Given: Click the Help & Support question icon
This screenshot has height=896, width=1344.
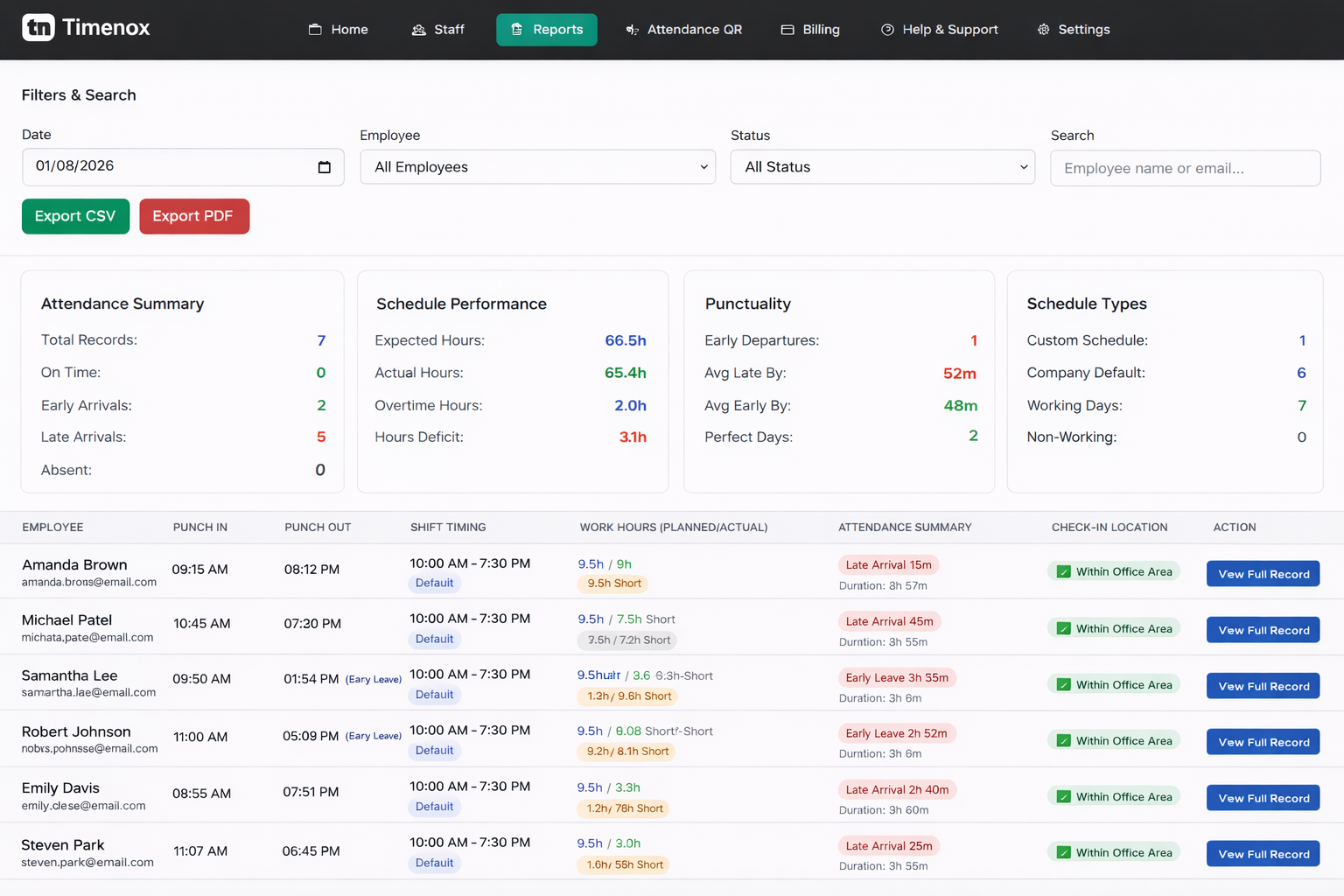Looking at the screenshot, I should point(885,29).
